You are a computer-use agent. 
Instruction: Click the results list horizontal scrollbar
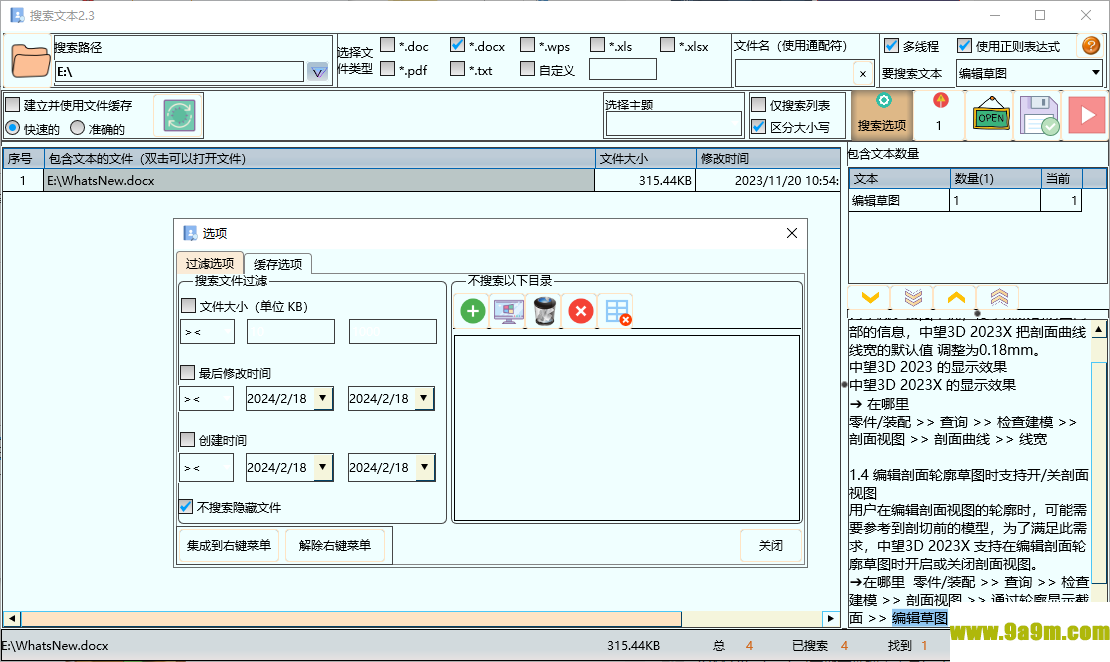421,619
